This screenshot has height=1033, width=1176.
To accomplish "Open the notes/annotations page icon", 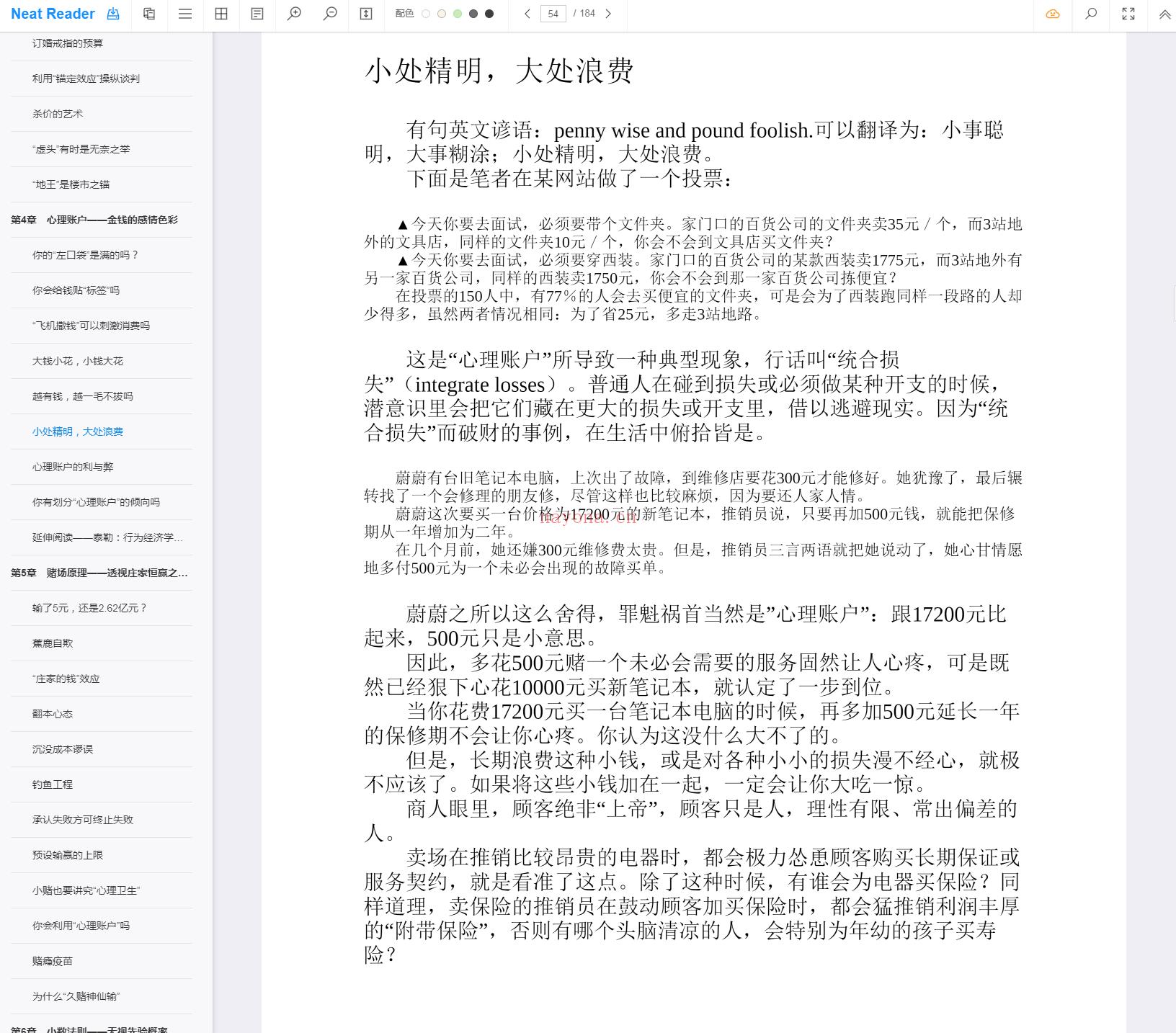I will point(257,14).
